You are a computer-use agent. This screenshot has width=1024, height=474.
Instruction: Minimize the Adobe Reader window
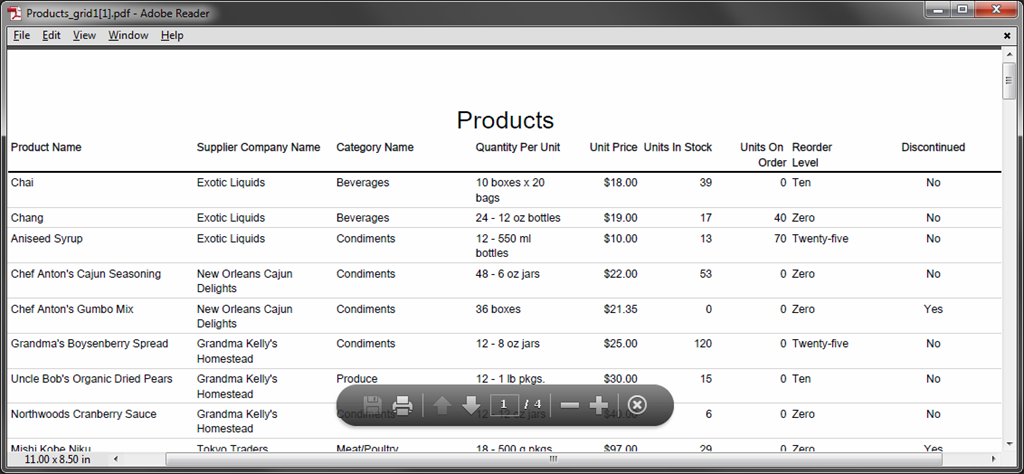[x=939, y=10]
